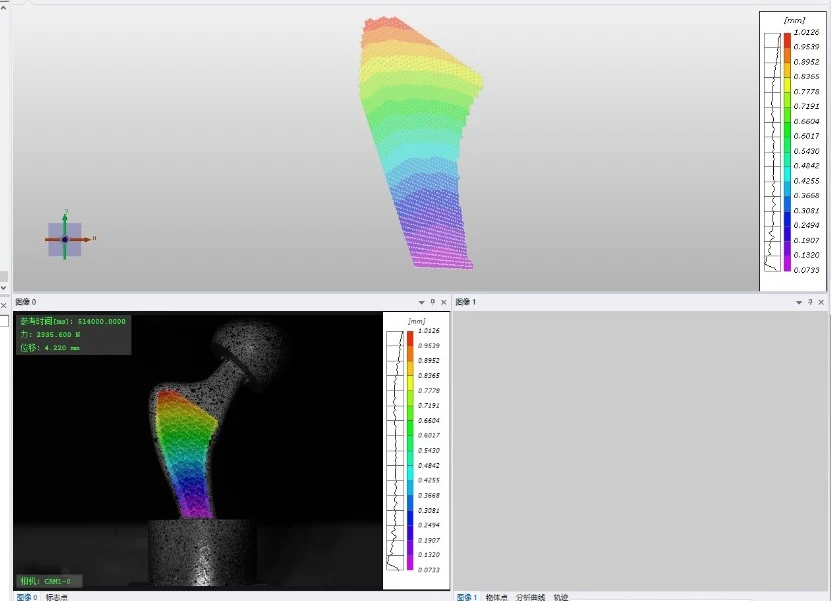Image resolution: width=831 pixels, height=601 pixels.
Task: Select the magenta band at 3D legend bottom
Action: click(787, 263)
